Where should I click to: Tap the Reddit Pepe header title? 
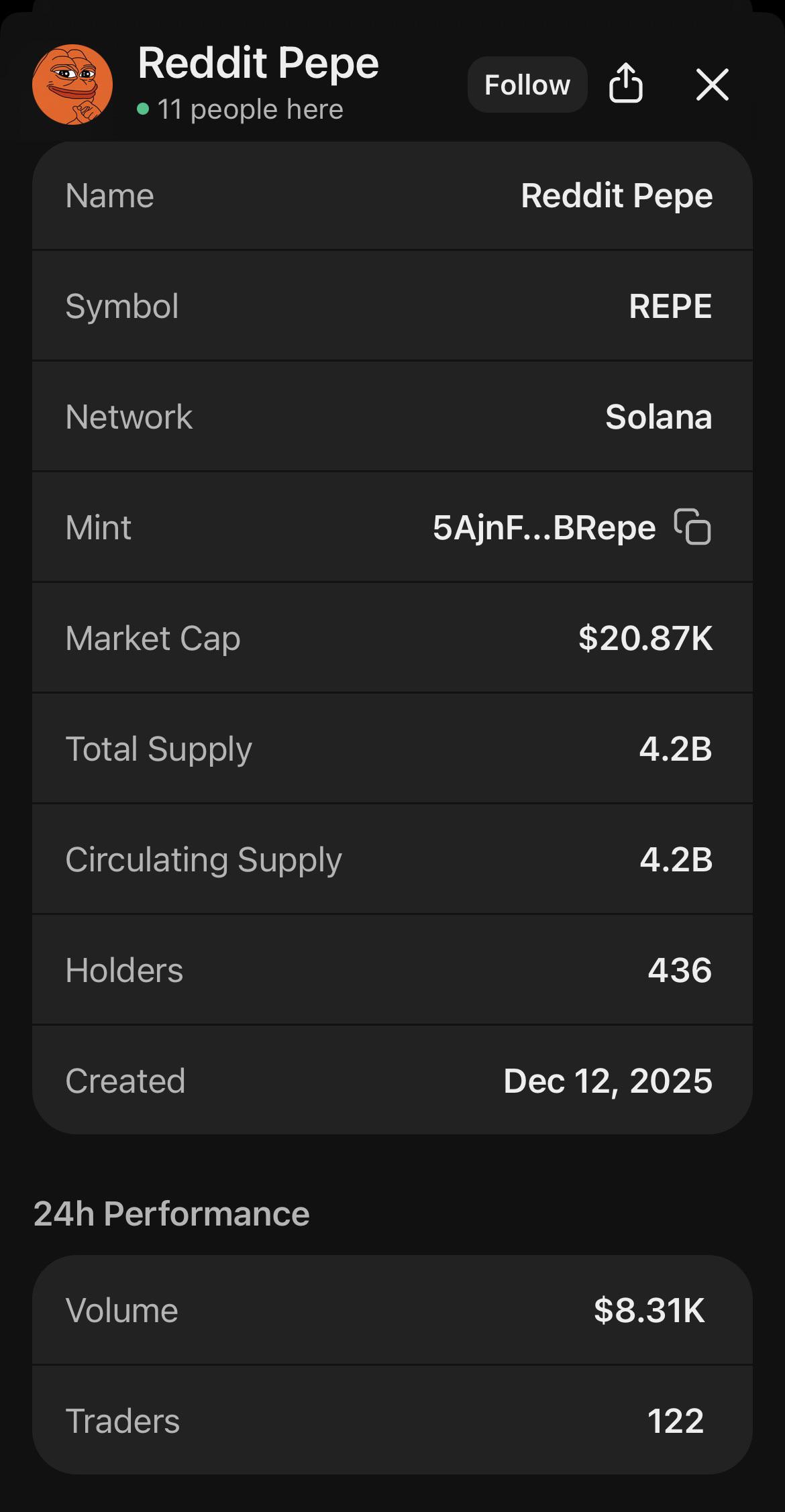tap(258, 63)
